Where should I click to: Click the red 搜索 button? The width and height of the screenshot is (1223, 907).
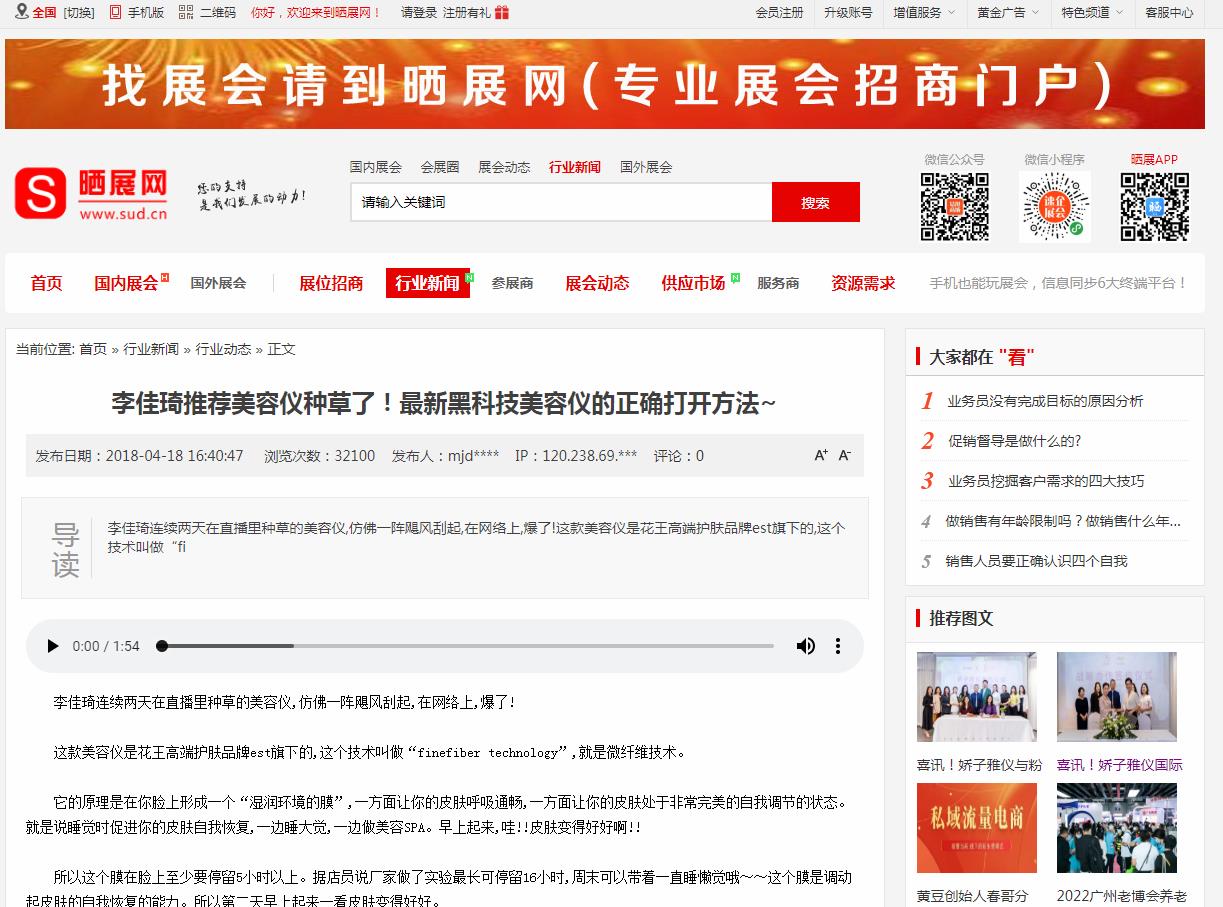(x=816, y=202)
